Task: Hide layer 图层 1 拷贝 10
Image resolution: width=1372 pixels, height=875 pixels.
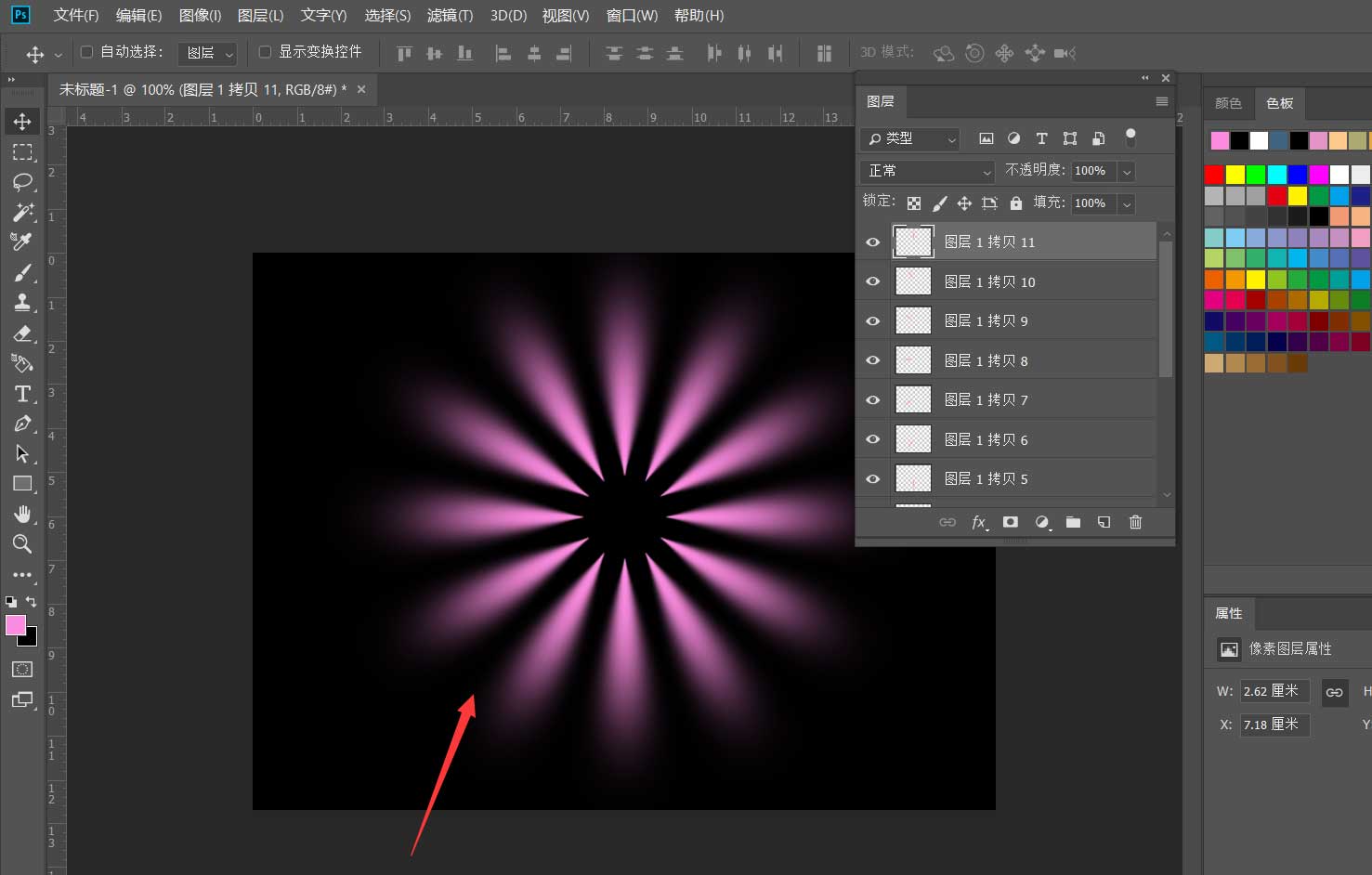Action: click(x=872, y=281)
